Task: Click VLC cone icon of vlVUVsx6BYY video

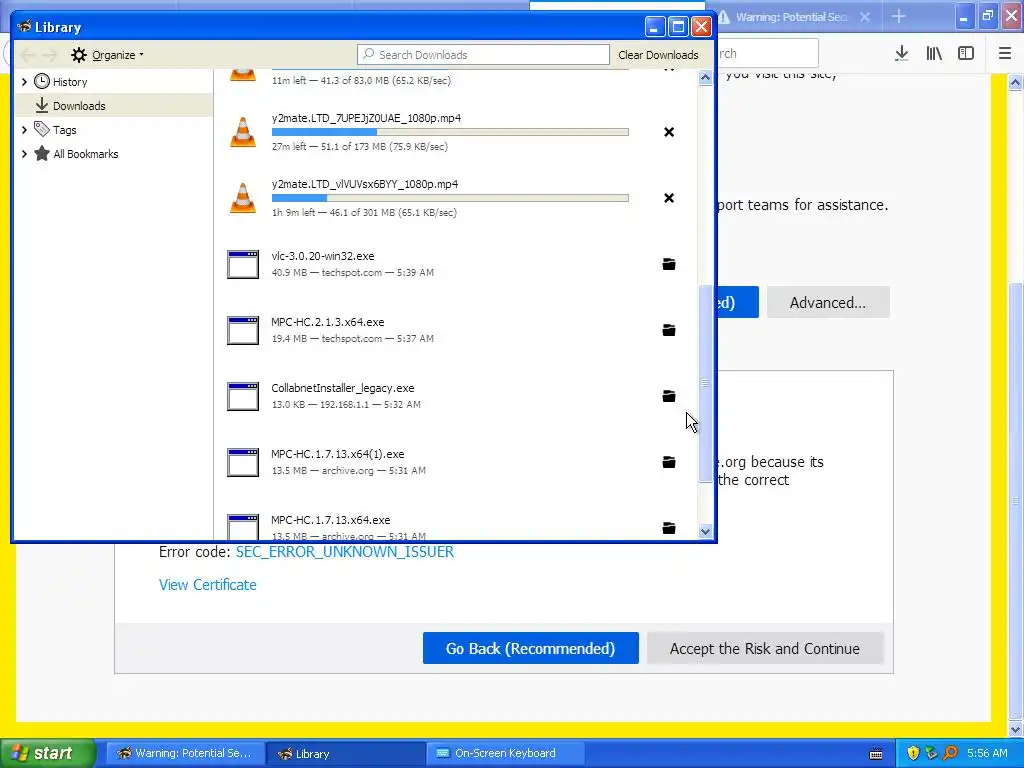Action: click(243, 198)
